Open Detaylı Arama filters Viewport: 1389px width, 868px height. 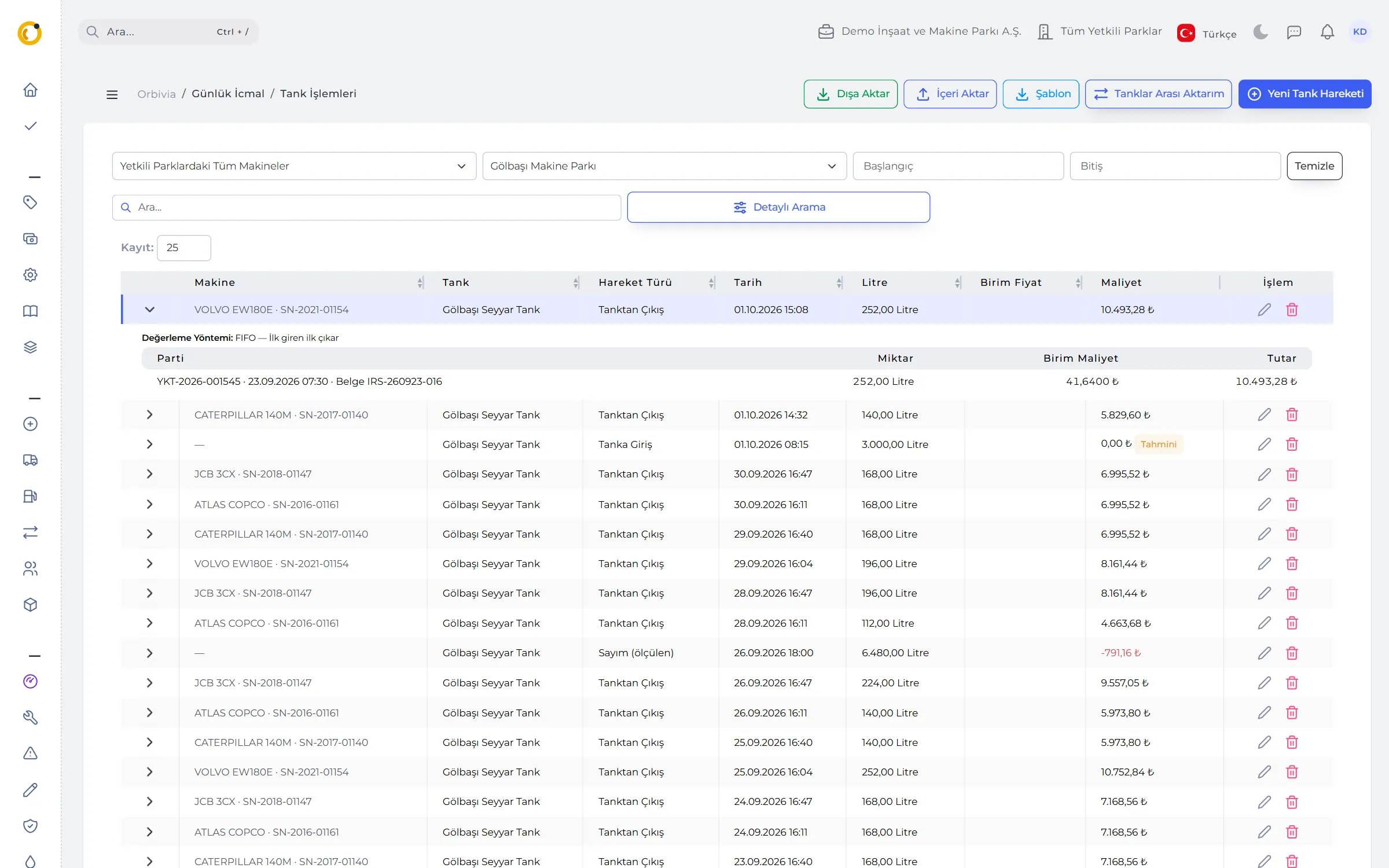pos(778,207)
